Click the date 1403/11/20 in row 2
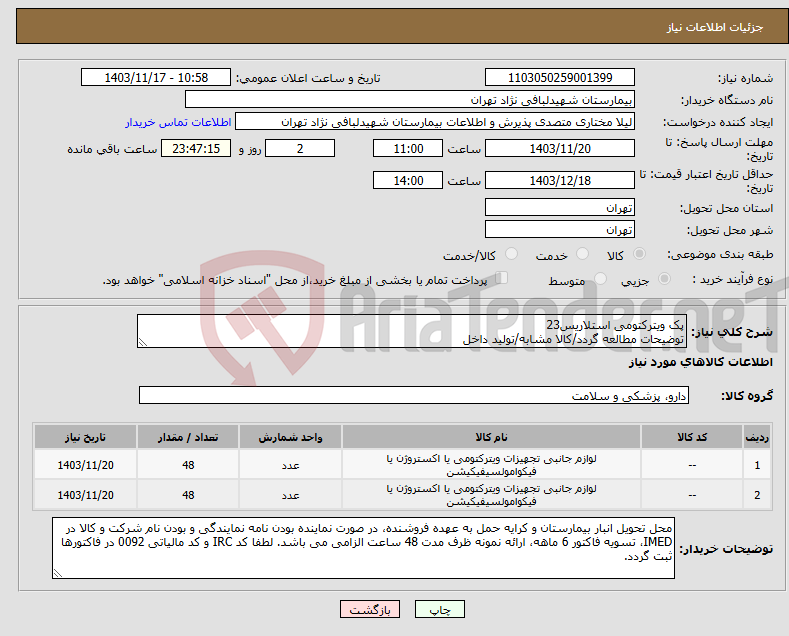The image size is (789, 636). (86, 495)
